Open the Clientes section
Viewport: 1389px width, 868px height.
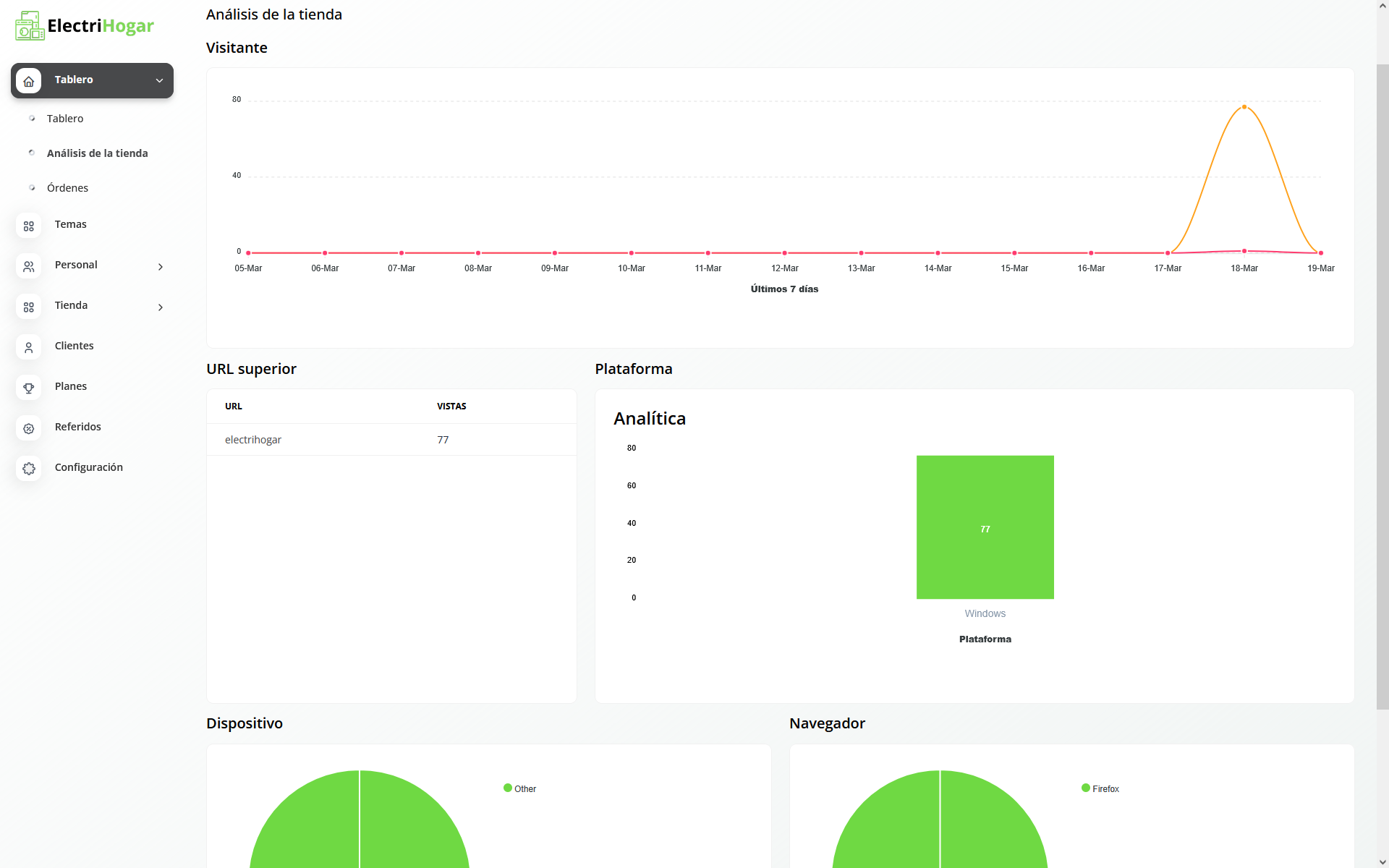coord(75,346)
